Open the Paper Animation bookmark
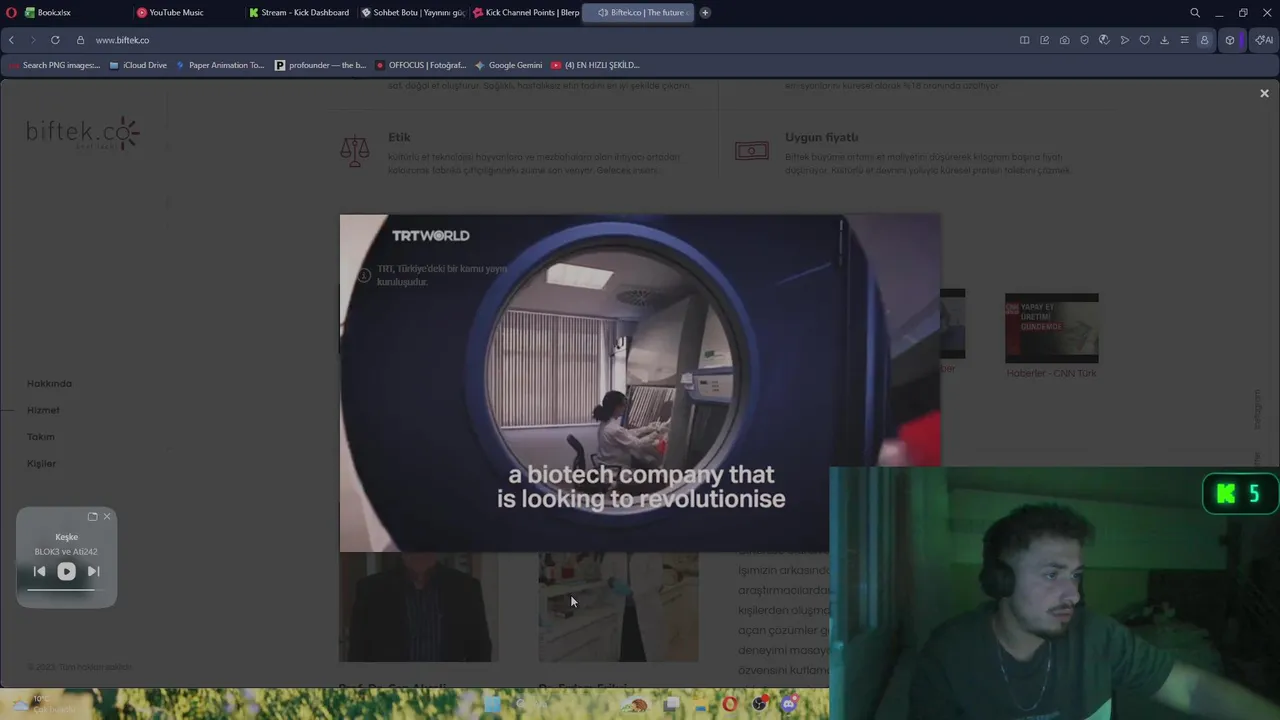 pos(220,65)
